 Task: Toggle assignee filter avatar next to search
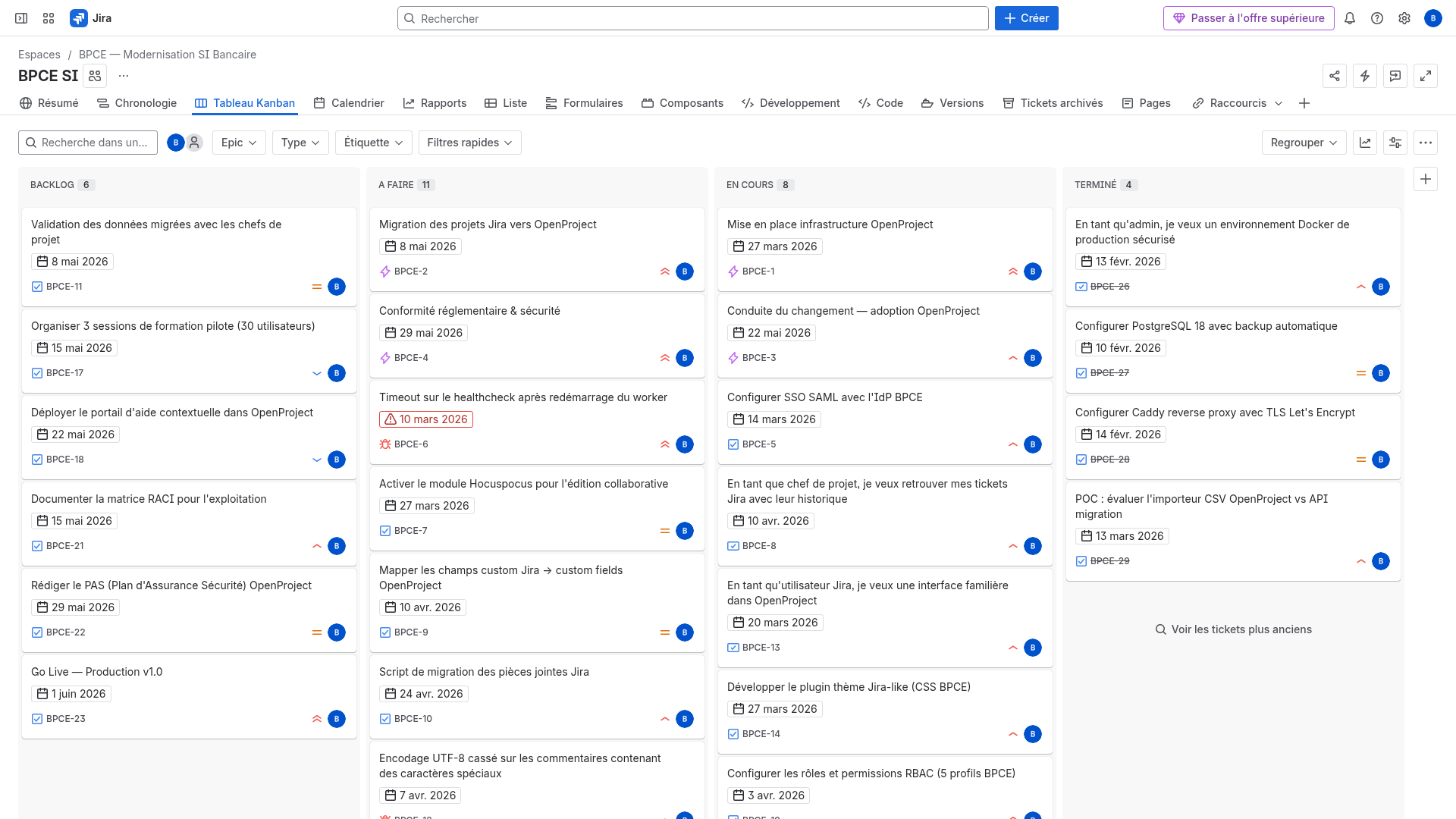tap(174, 142)
